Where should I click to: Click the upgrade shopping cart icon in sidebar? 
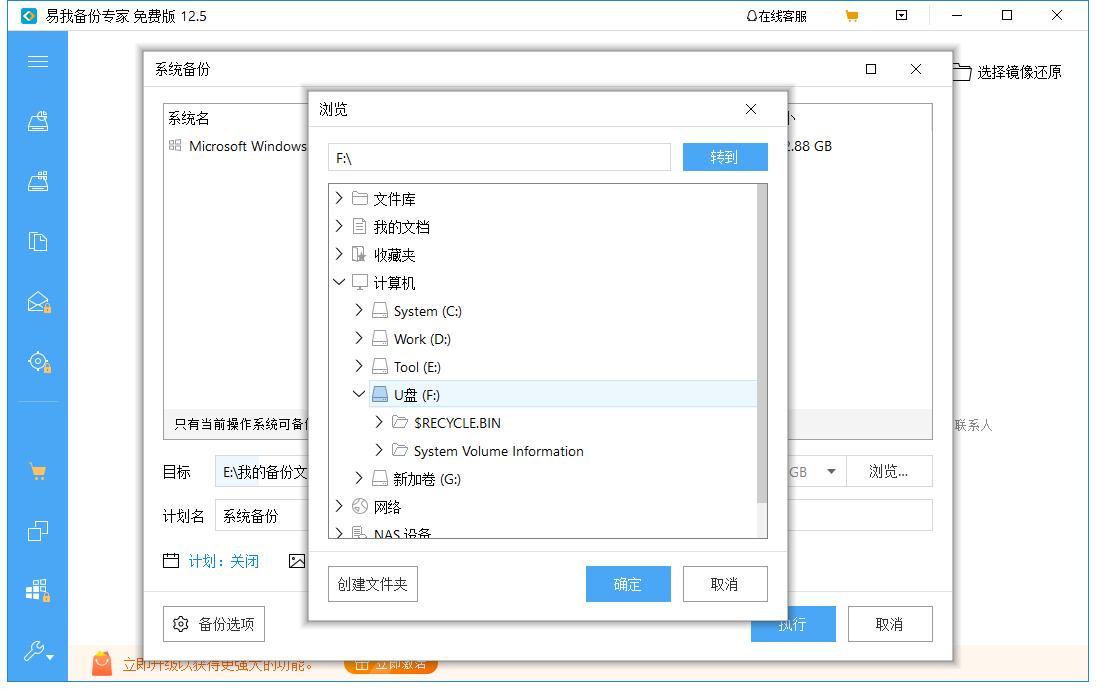pyautogui.click(x=37, y=471)
